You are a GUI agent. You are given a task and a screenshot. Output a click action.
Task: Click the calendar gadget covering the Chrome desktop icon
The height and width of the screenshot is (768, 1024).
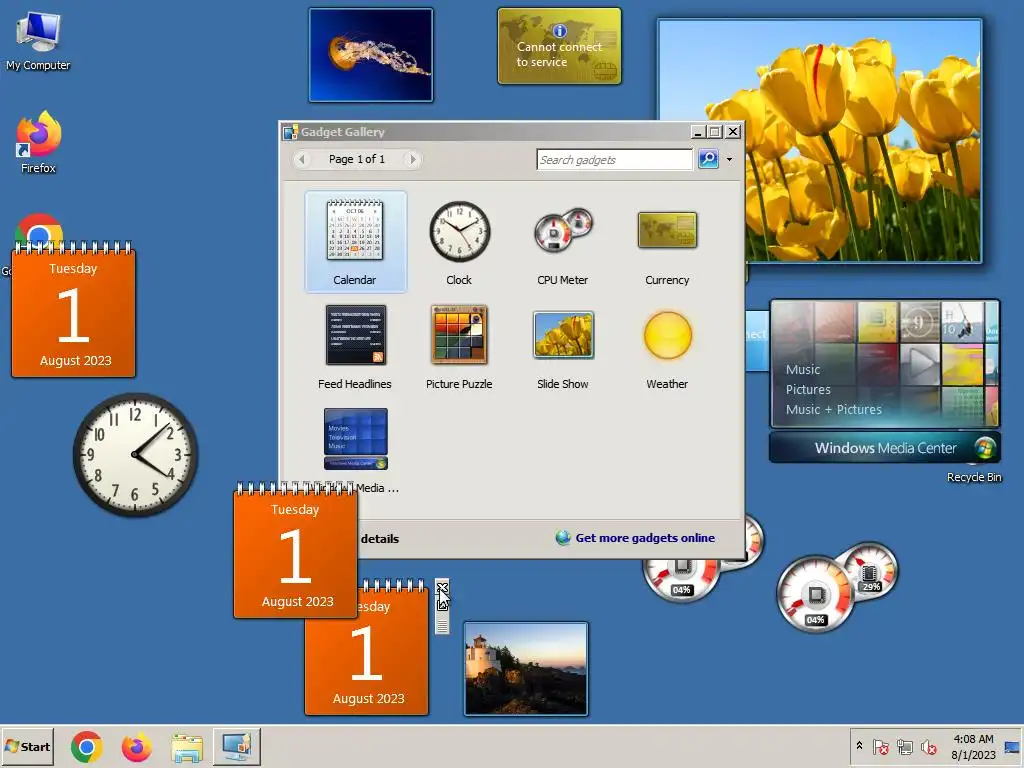(x=73, y=310)
